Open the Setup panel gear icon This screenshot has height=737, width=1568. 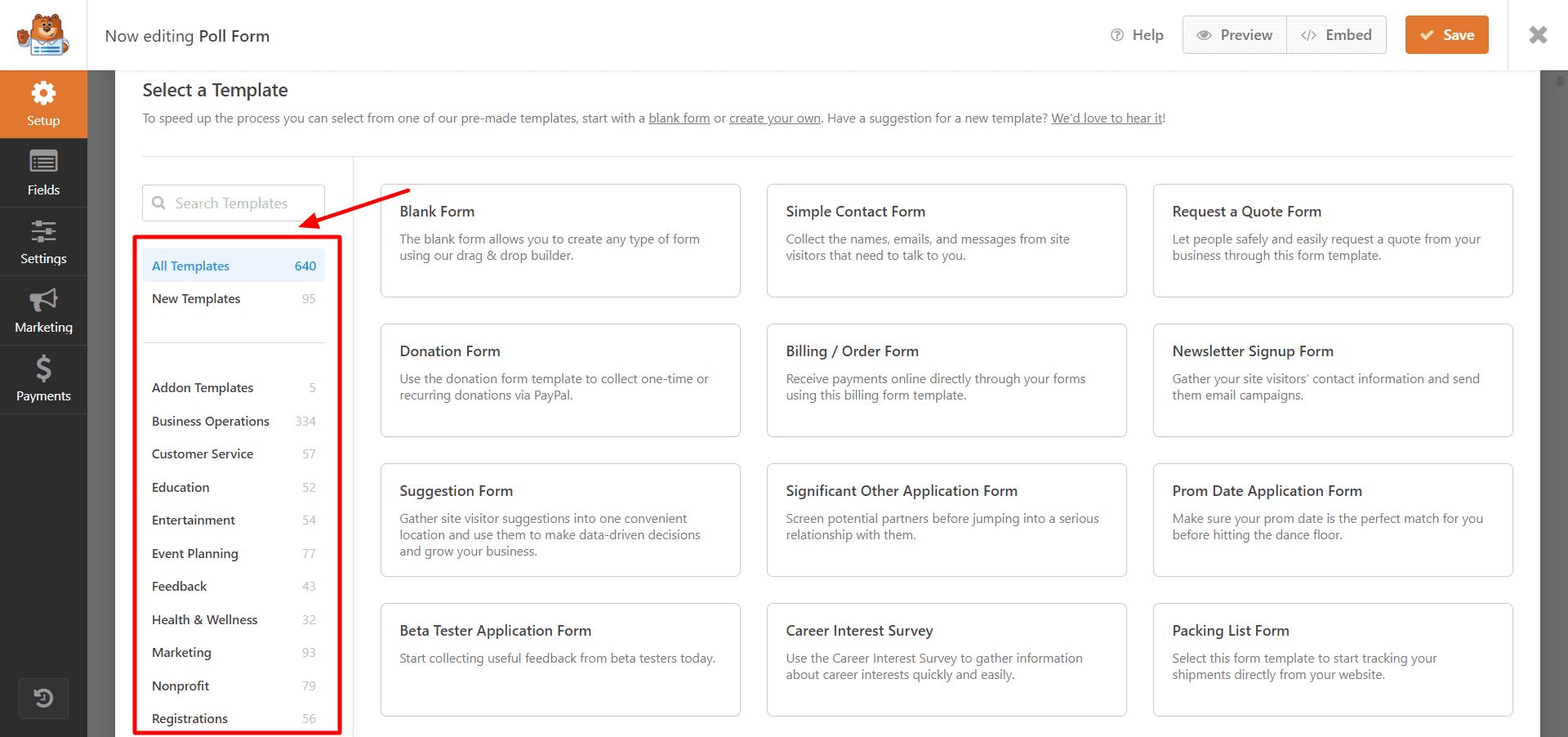click(43, 94)
